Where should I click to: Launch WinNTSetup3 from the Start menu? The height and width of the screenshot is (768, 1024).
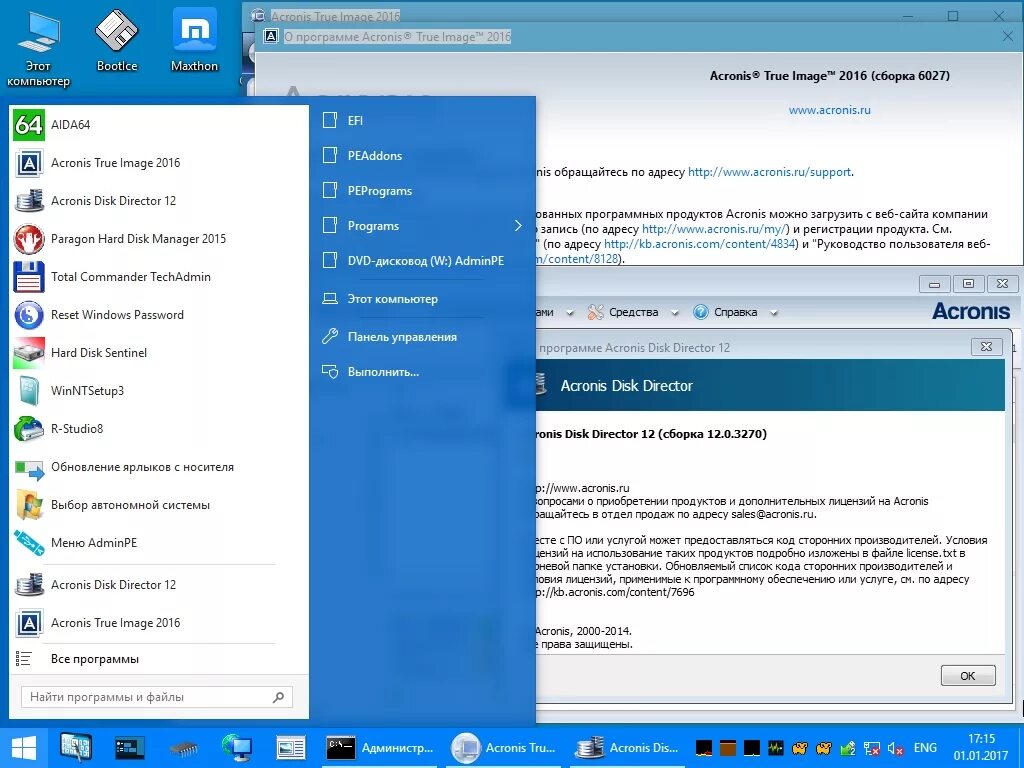pyautogui.click(x=91, y=391)
